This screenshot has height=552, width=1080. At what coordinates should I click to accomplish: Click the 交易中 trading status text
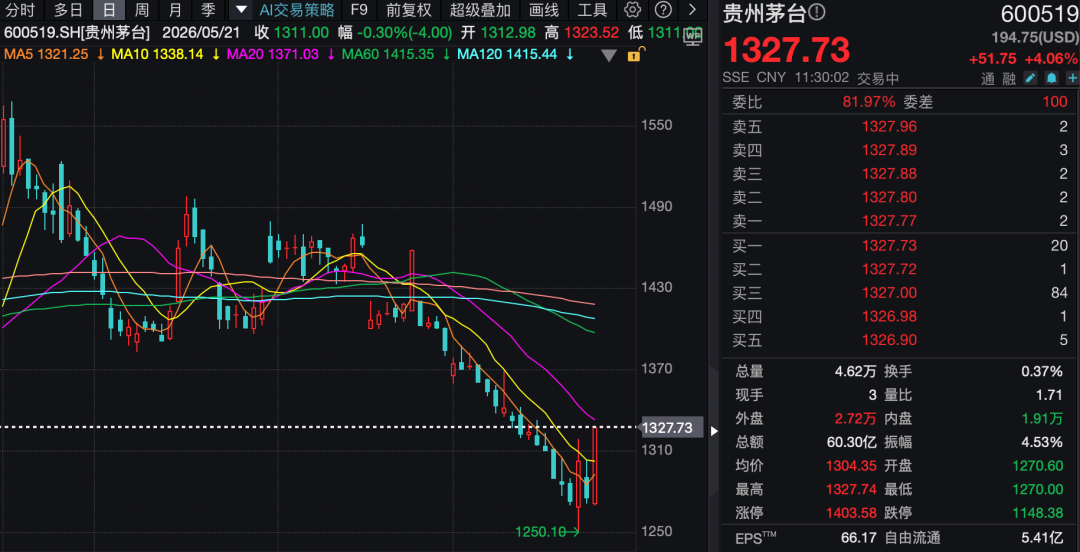pos(878,79)
